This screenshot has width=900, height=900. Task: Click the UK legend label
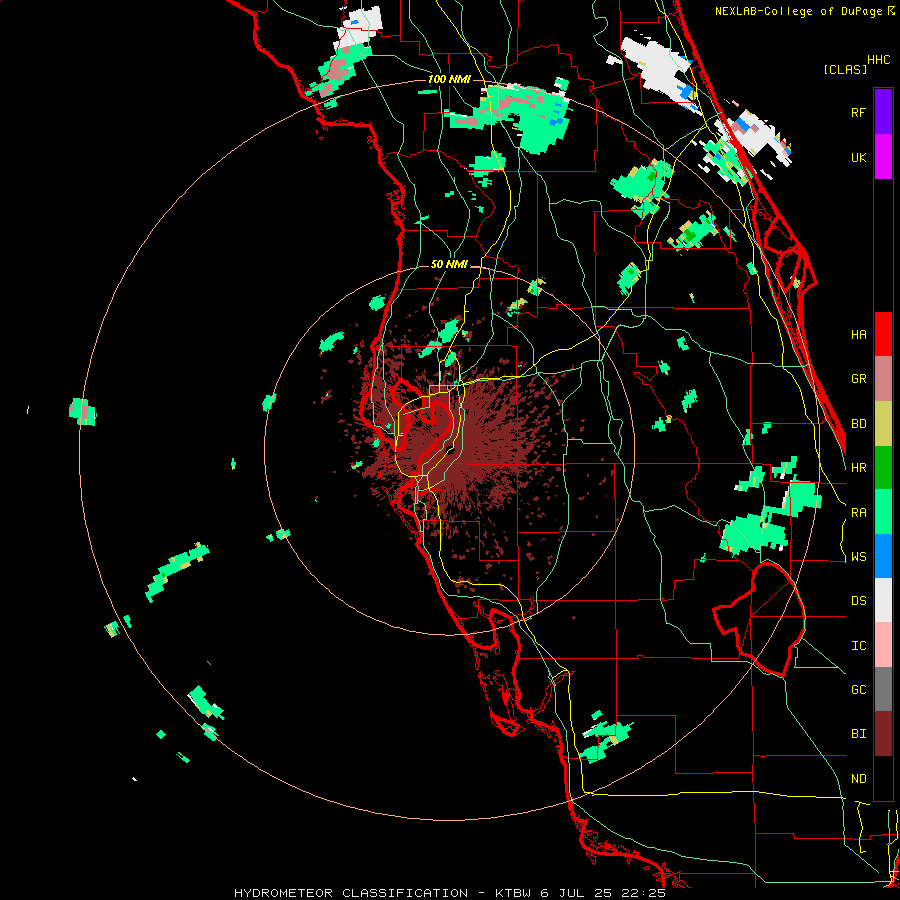pyautogui.click(x=858, y=157)
